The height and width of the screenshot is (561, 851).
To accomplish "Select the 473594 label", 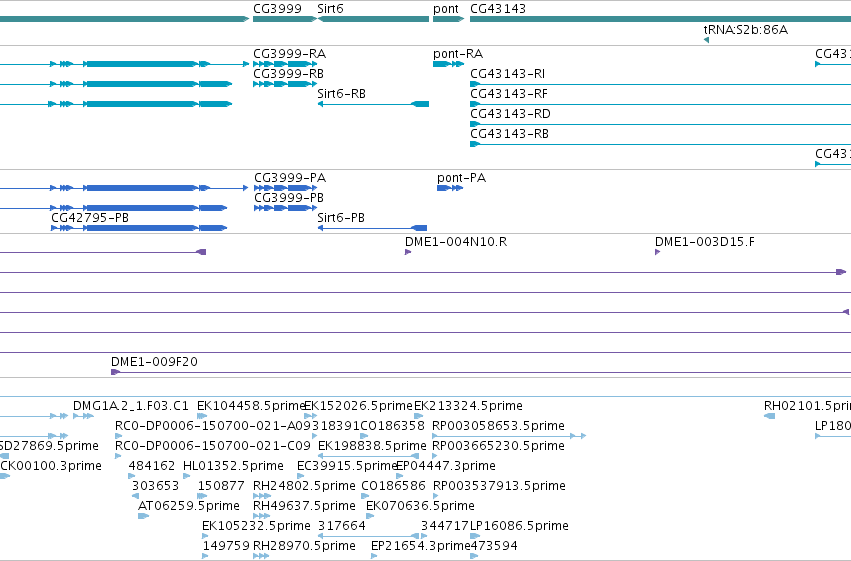I will 494,546.
